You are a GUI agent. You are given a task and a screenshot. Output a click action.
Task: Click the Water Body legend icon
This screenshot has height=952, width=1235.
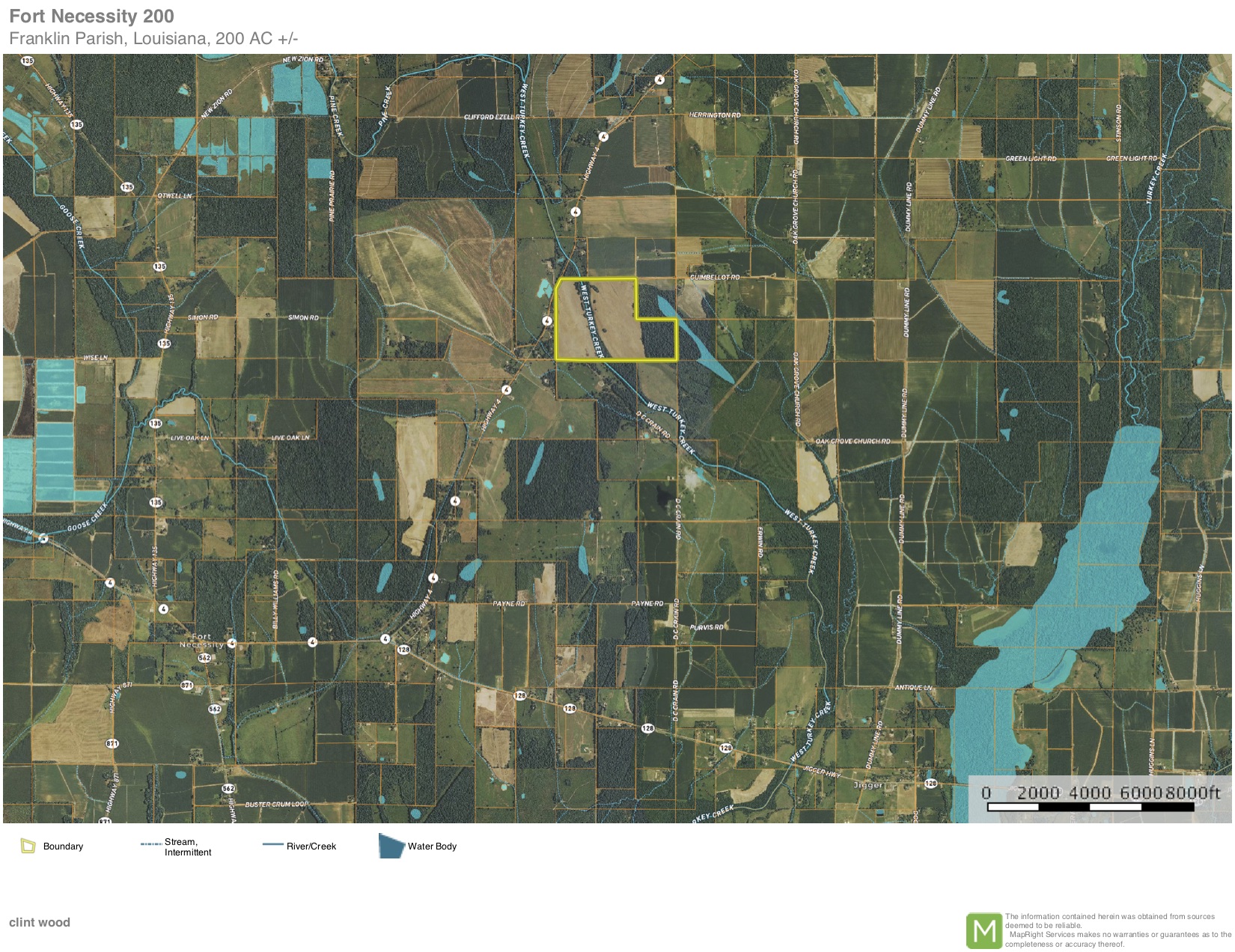pyautogui.click(x=391, y=846)
